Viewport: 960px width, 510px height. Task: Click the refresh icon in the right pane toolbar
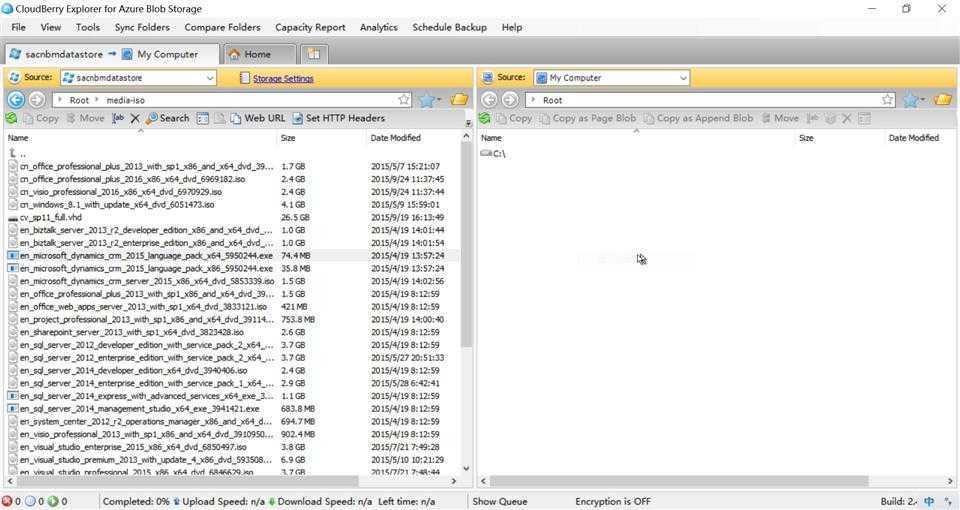[x=485, y=118]
